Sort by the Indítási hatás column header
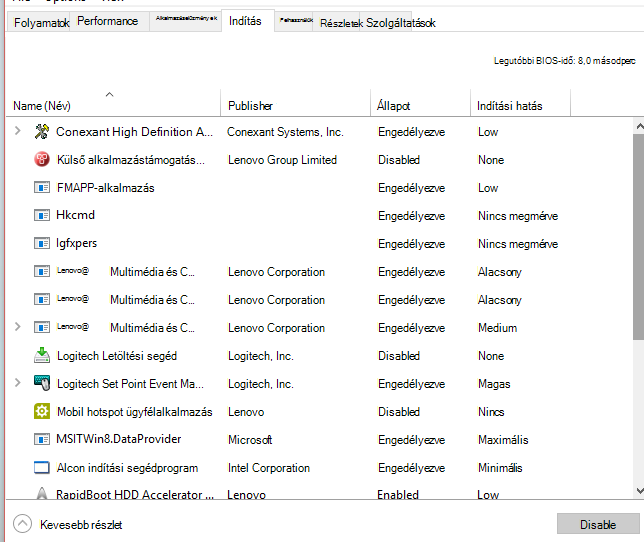The width and height of the screenshot is (644, 542). [x=520, y=103]
